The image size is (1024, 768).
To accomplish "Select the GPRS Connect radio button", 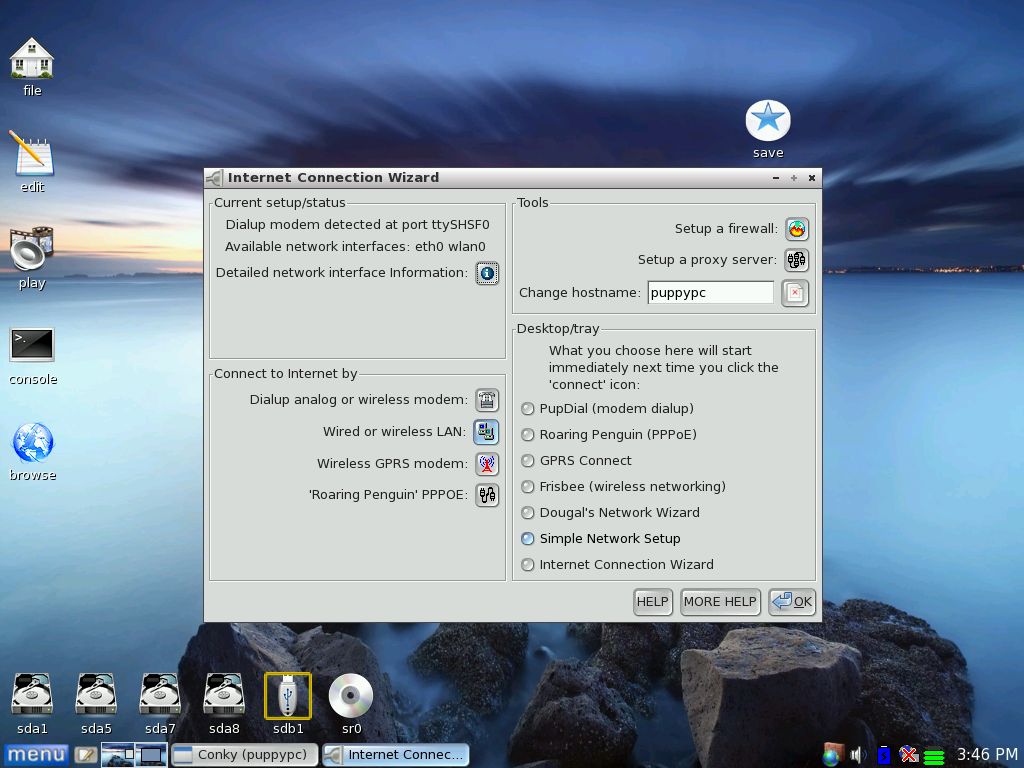I will click(528, 461).
